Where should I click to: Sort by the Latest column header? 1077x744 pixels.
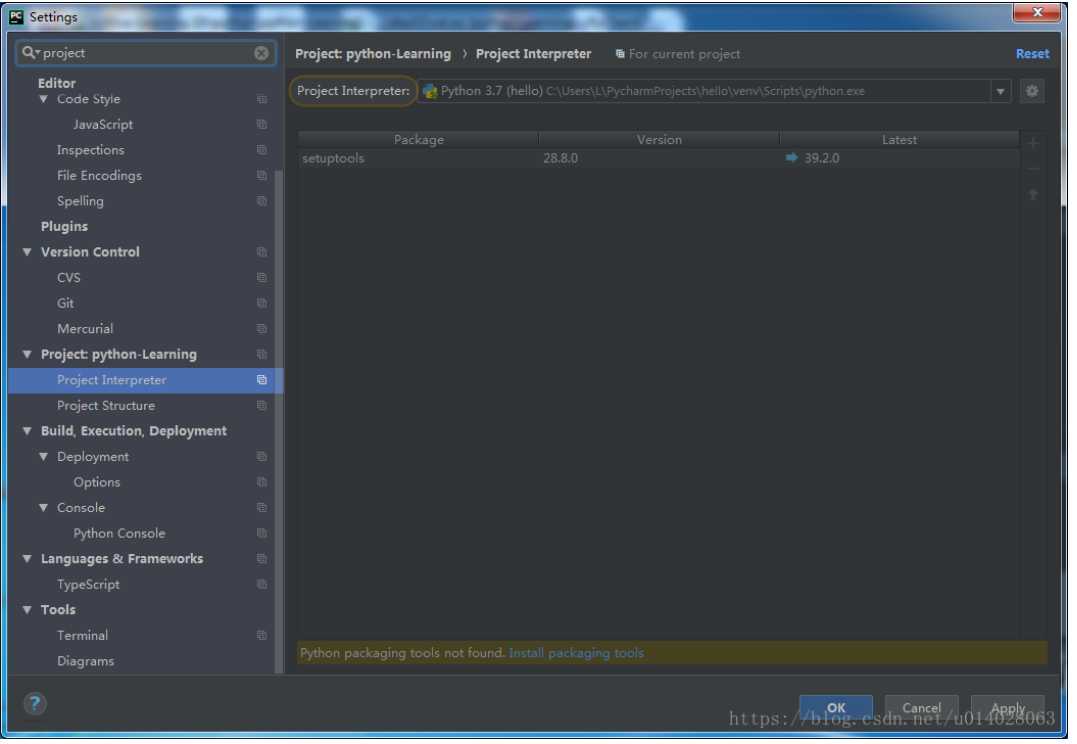[899, 139]
